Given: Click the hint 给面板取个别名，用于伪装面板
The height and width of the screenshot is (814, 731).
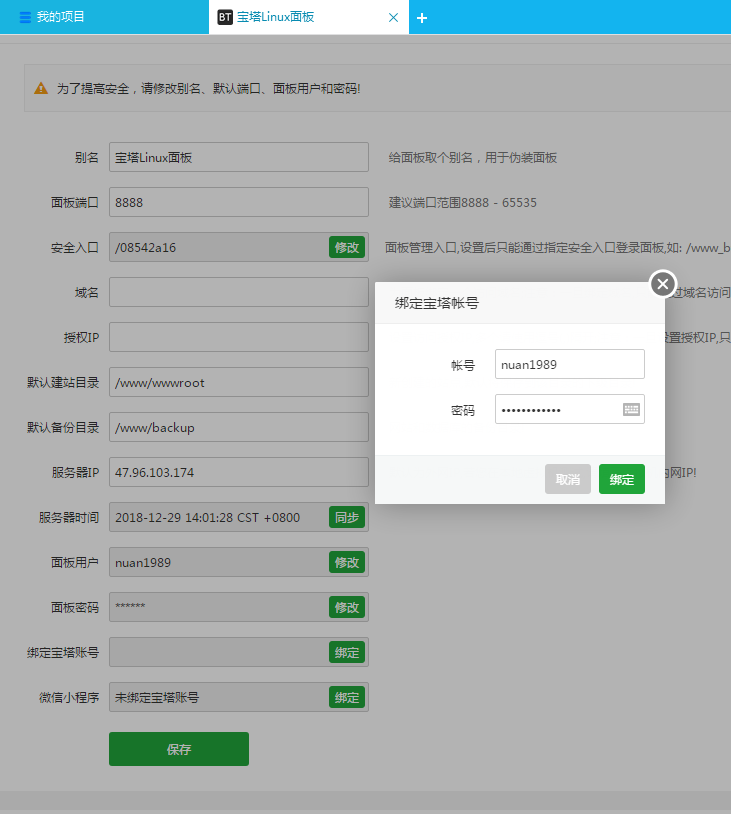Looking at the screenshot, I should pos(472,157).
